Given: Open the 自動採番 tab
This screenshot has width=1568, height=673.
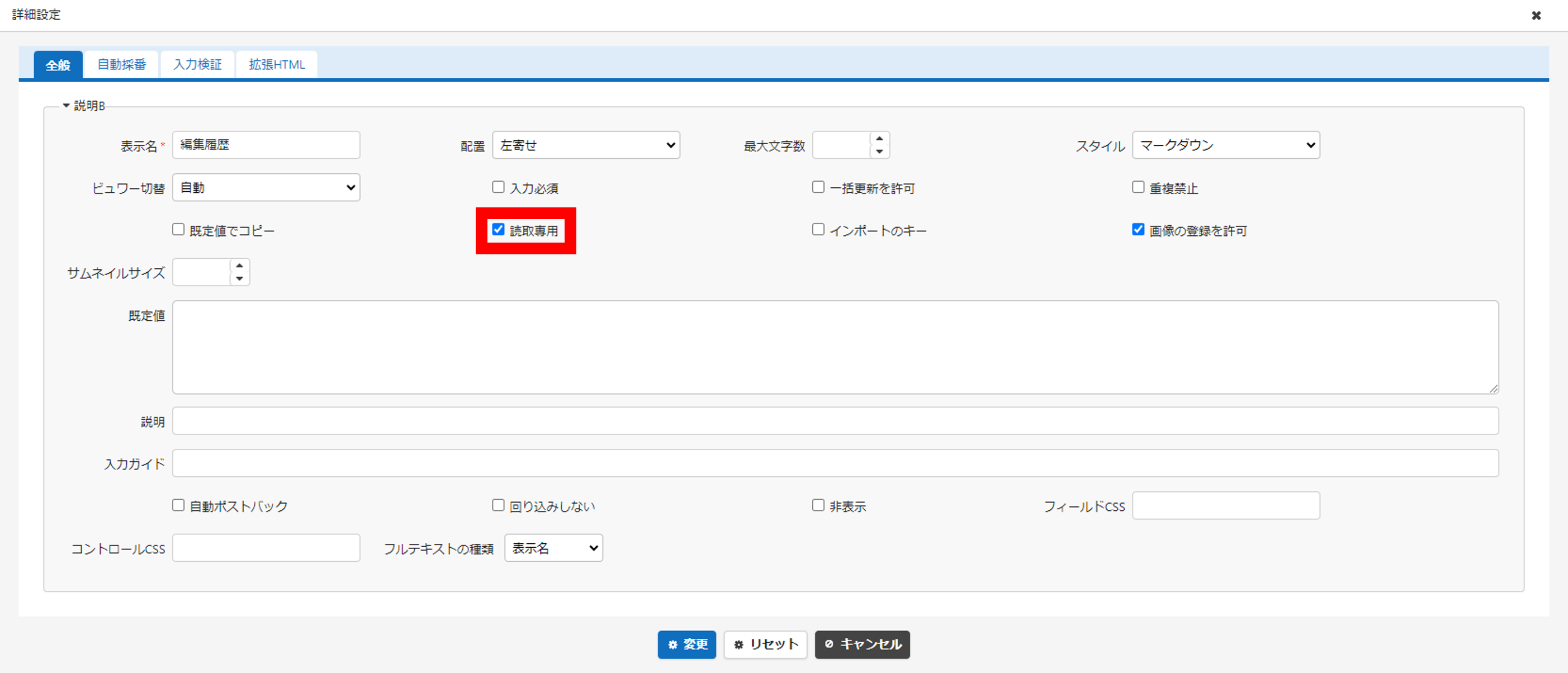Looking at the screenshot, I should (122, 64).
